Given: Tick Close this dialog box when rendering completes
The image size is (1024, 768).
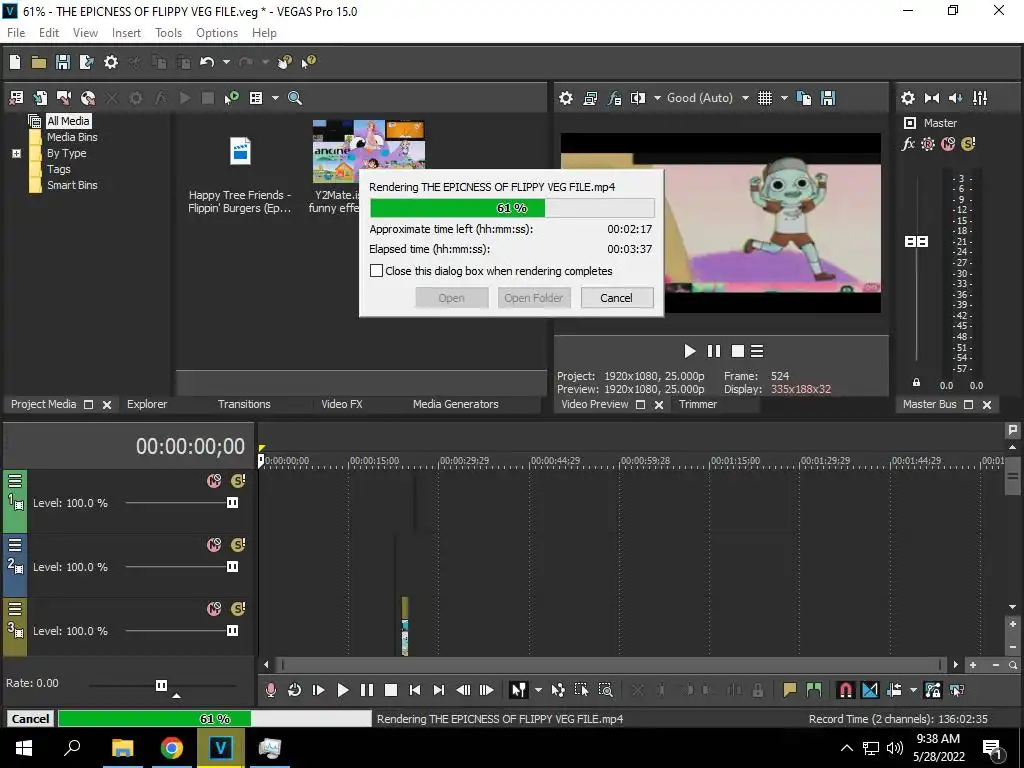Looking at the screenshot, I should [376, 270].
